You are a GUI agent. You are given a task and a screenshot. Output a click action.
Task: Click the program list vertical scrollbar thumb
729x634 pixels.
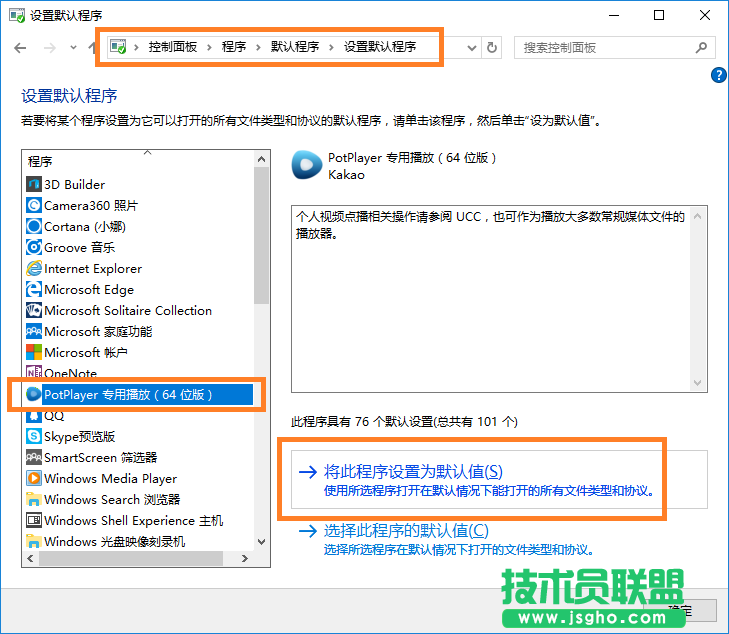click(261, 235)
